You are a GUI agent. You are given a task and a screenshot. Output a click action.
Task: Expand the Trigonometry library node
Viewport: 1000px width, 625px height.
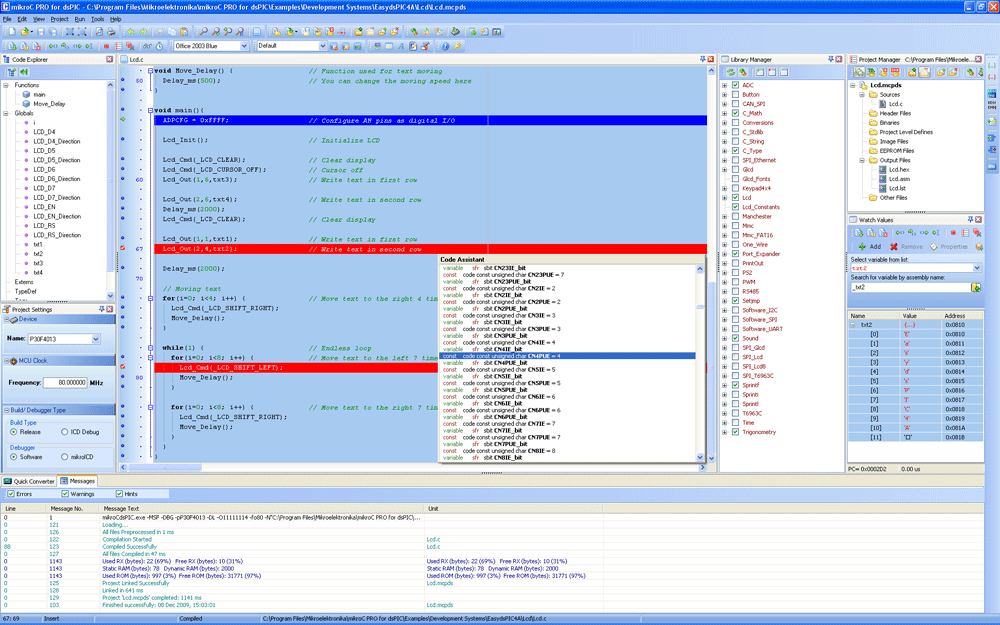coord(724,432)
